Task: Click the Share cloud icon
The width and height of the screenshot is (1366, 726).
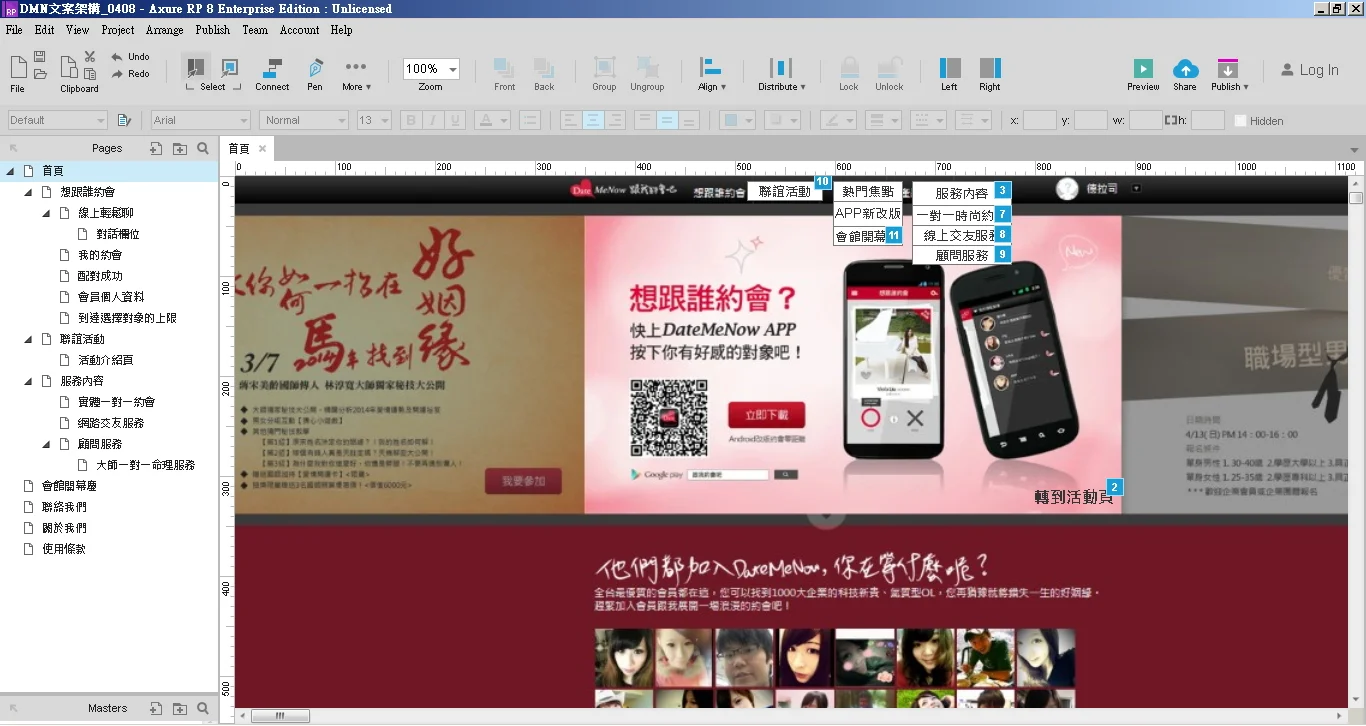Action: pyautogui.click(x=1185, y=68)
